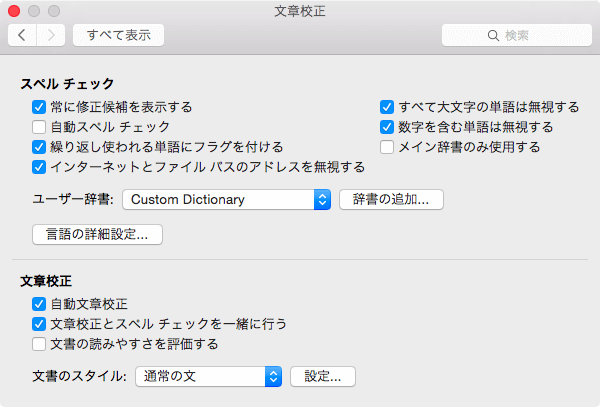Click the magnifying glass search icon
Image resolution: width=600 pixels, height=407 pixels.
pyautogui.click(x=493, y=36)
